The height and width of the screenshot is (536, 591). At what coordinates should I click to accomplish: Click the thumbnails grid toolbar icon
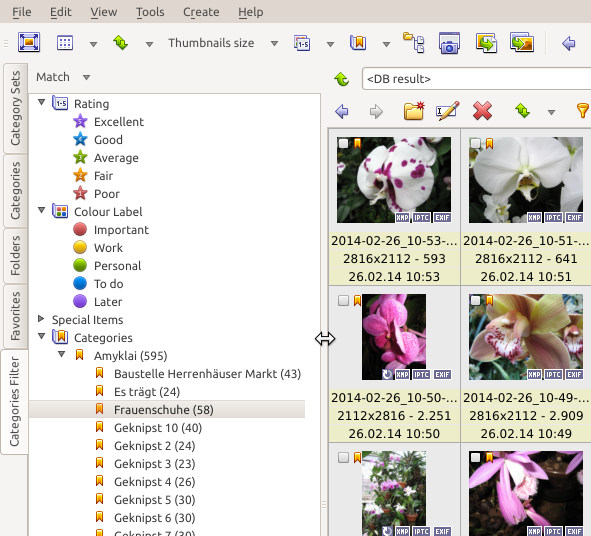65,43
